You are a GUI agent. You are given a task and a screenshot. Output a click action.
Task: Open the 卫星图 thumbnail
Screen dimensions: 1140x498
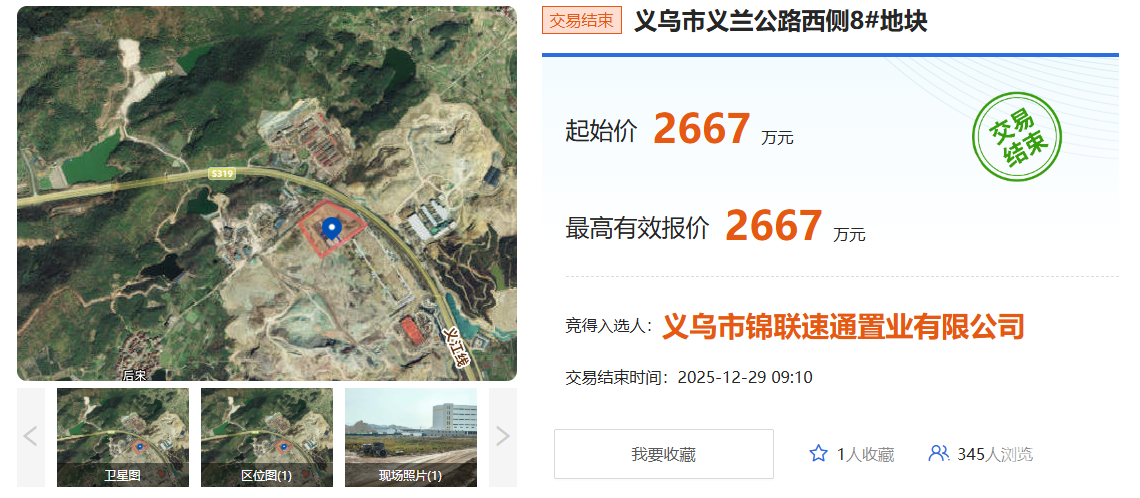point(123,437)
